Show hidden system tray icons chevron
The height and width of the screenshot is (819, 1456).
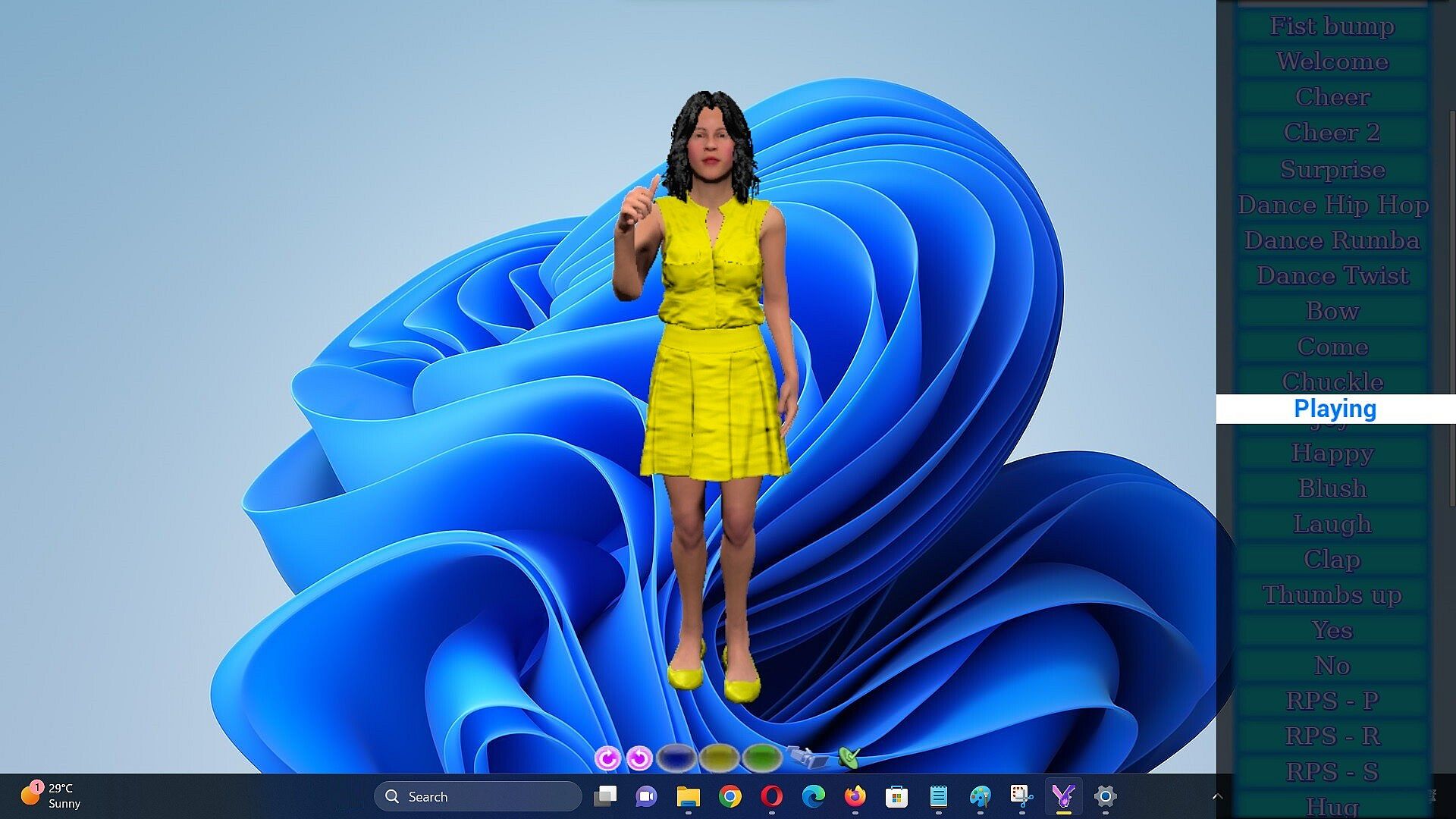click(x=1217, y=796)
